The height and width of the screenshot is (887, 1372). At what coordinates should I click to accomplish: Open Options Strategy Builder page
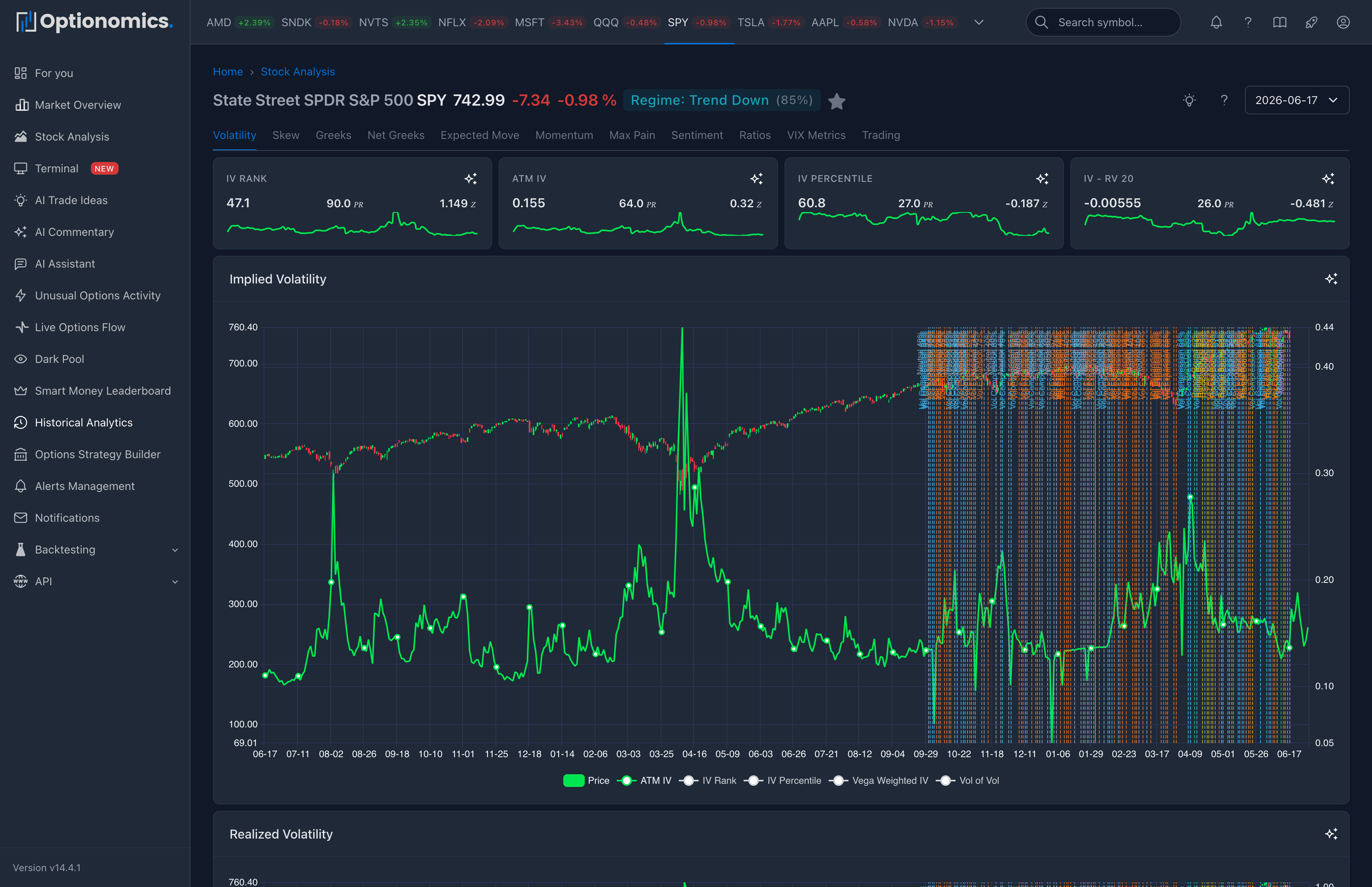coord(95,454)
